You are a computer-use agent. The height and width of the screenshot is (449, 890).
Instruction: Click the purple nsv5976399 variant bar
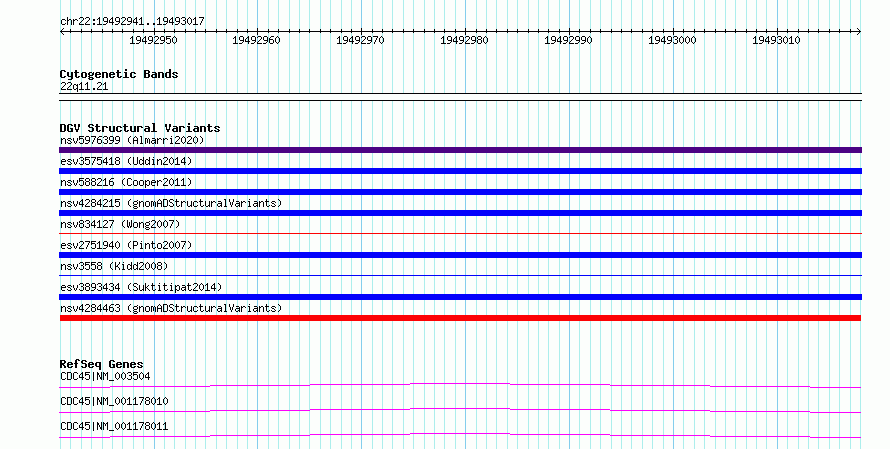(x=460, y=150)
